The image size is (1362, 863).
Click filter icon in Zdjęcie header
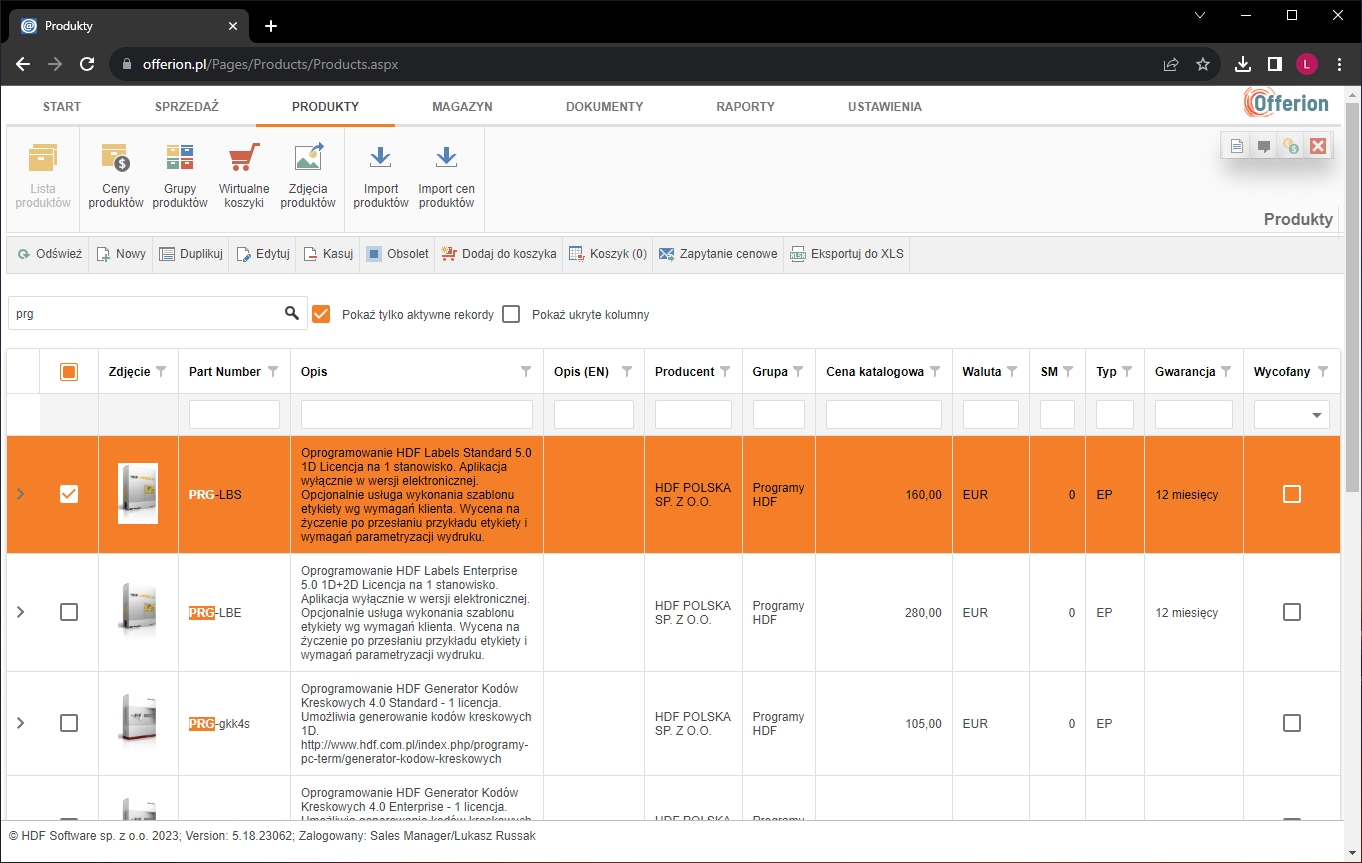tap(161, 372)
